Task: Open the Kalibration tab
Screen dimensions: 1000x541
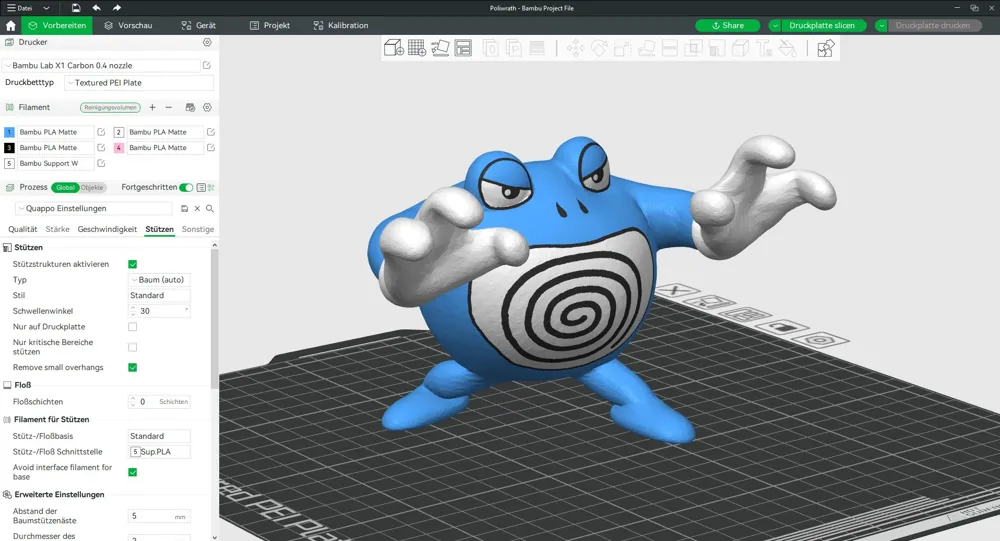Action: tap(341, 26)
